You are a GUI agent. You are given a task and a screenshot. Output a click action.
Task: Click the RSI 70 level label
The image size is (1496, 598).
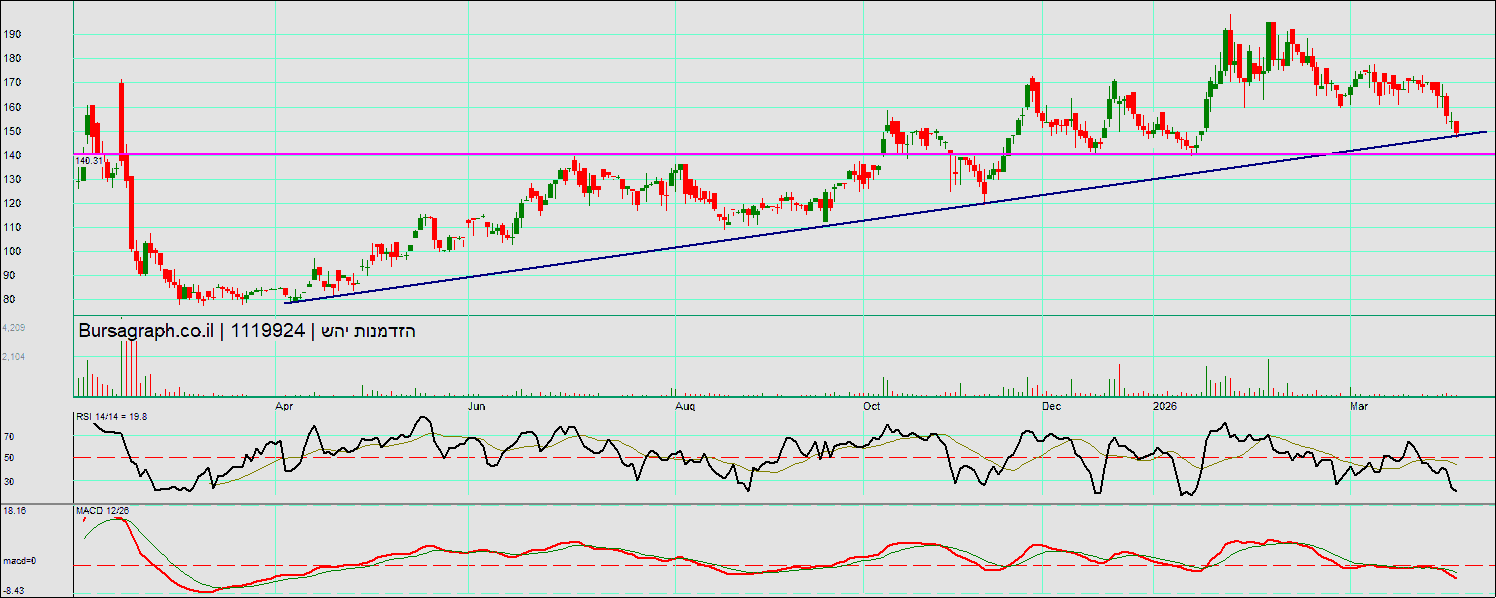click(x=8, y=437)
